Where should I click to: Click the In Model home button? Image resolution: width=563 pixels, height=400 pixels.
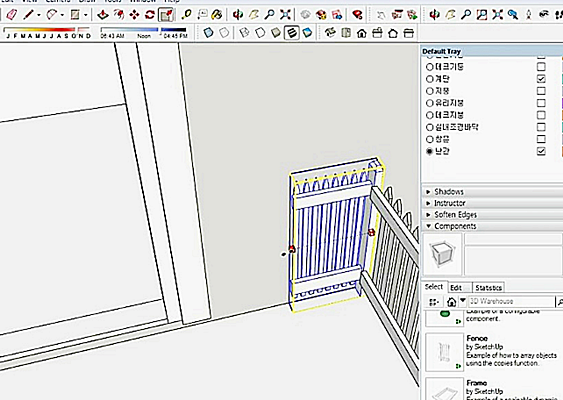click(452, 302)
